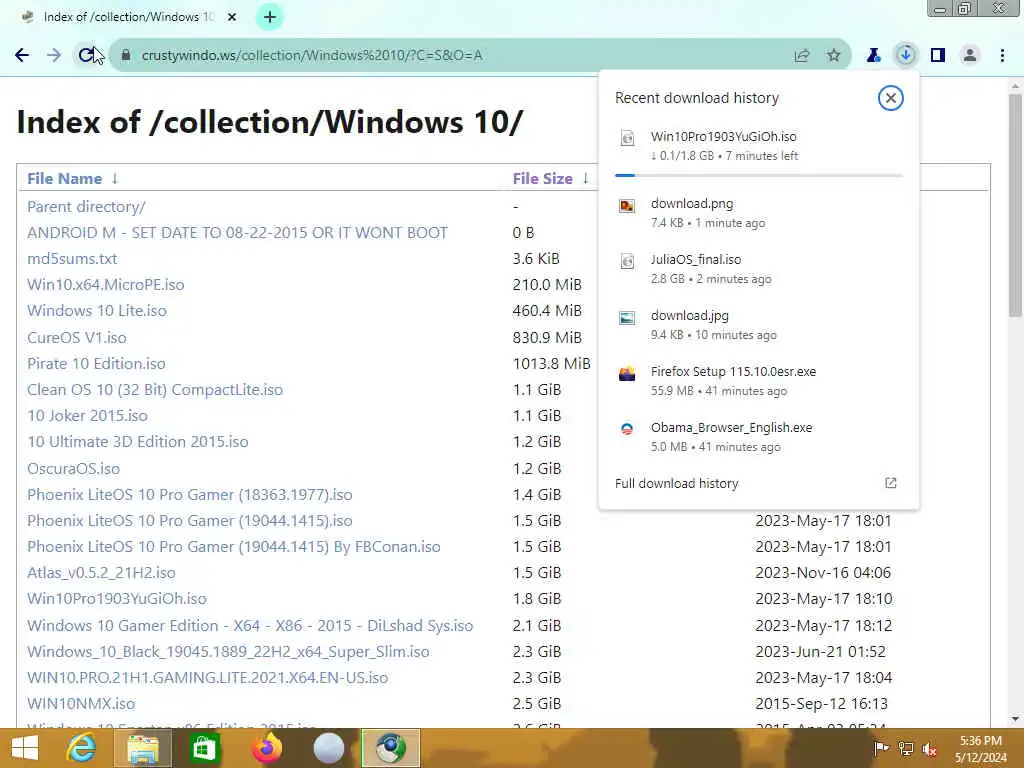Screen dimensions: 1024x768
Task: Open a new tab with plus button
Action: [x=270, y=18]
